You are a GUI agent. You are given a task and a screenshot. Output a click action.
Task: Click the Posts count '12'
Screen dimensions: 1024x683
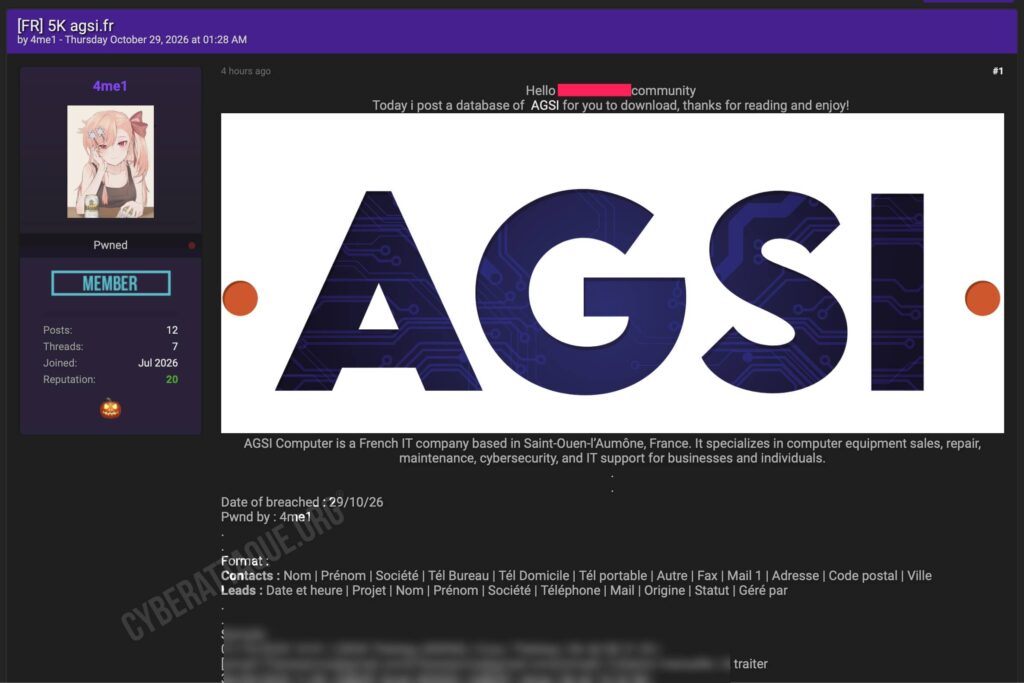(x=172, y=330)
